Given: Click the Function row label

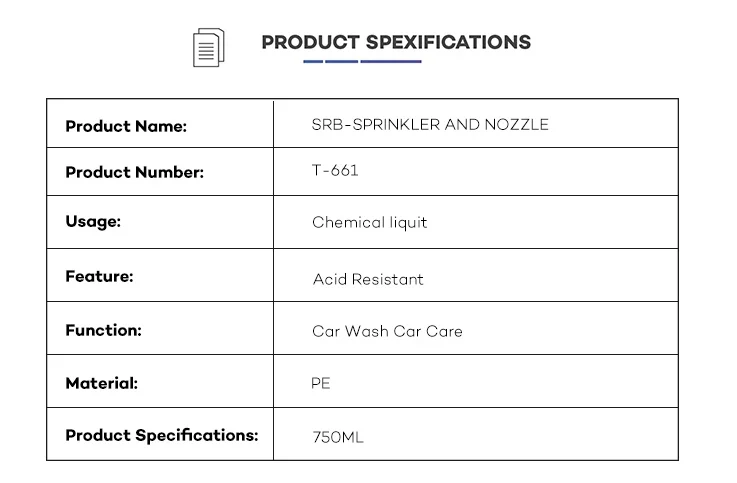Looking at the screenshot, I should tap(103, 330).
